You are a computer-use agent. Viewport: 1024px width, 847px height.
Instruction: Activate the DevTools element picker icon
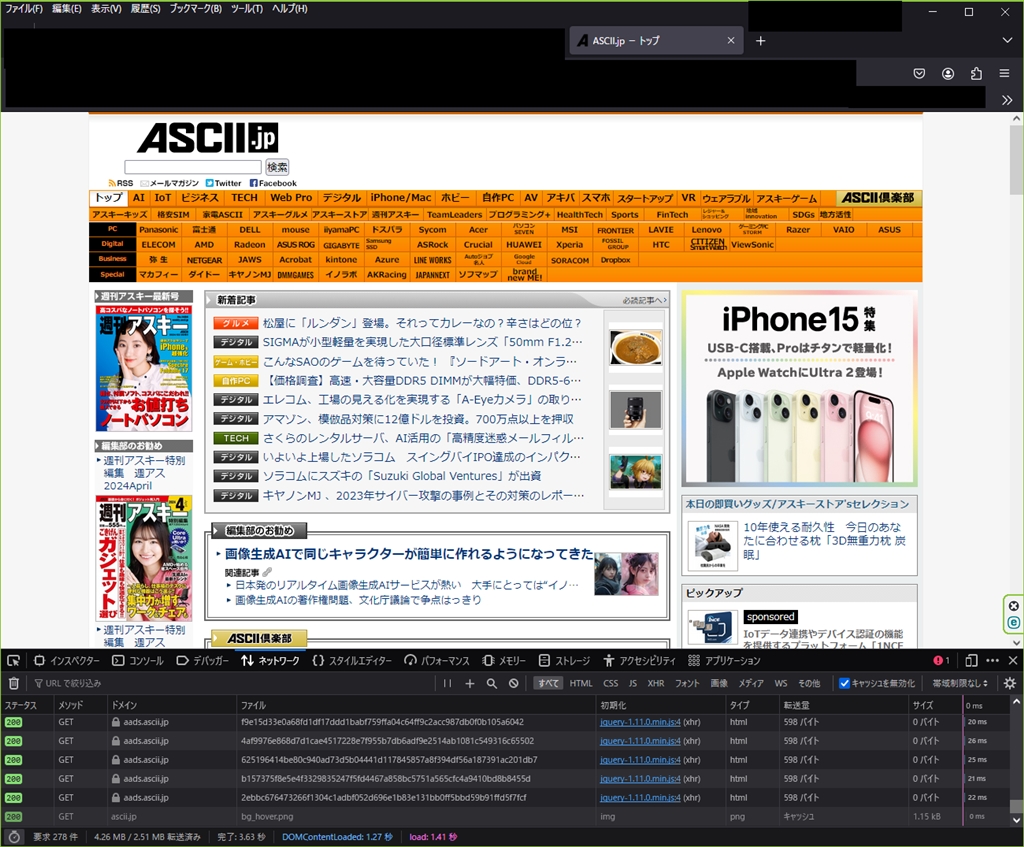(x=13, y=661)
